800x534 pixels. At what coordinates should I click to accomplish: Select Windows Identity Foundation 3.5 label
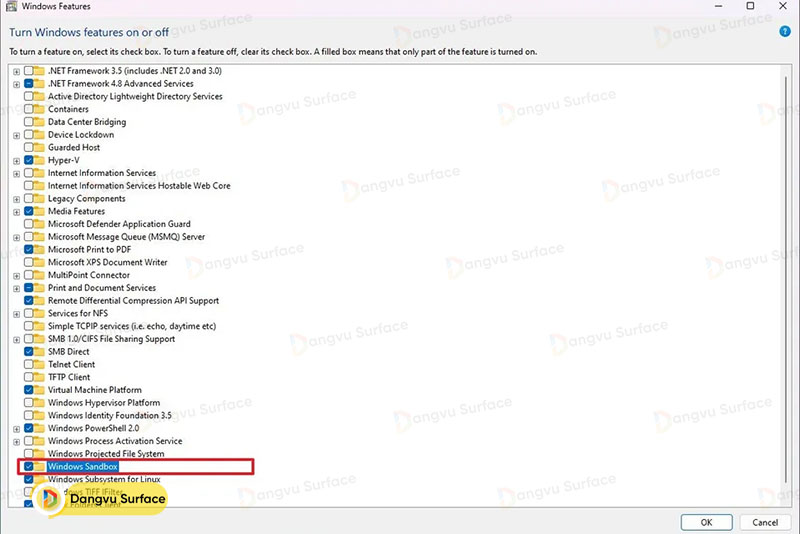(x=110, y=415)
